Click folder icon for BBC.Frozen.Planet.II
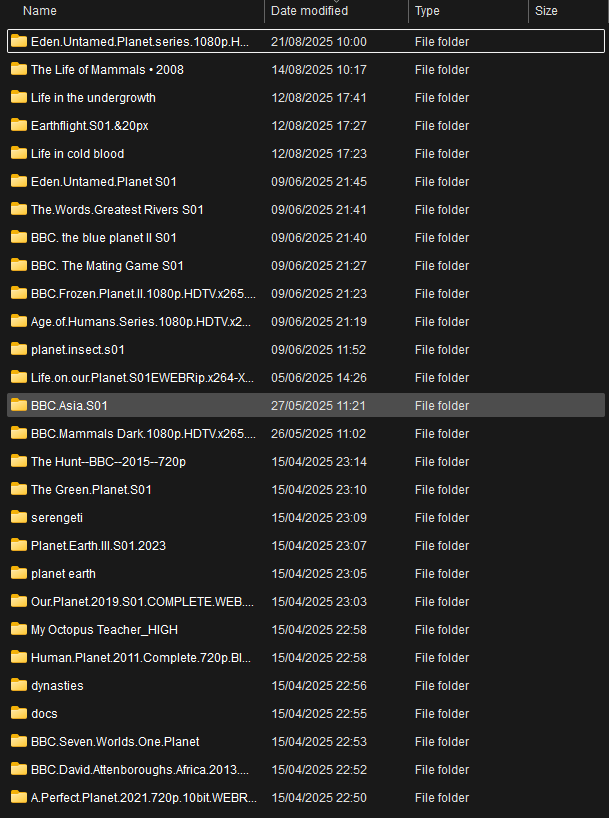Screen dimensions: 609x818 [x=19, y=294]
